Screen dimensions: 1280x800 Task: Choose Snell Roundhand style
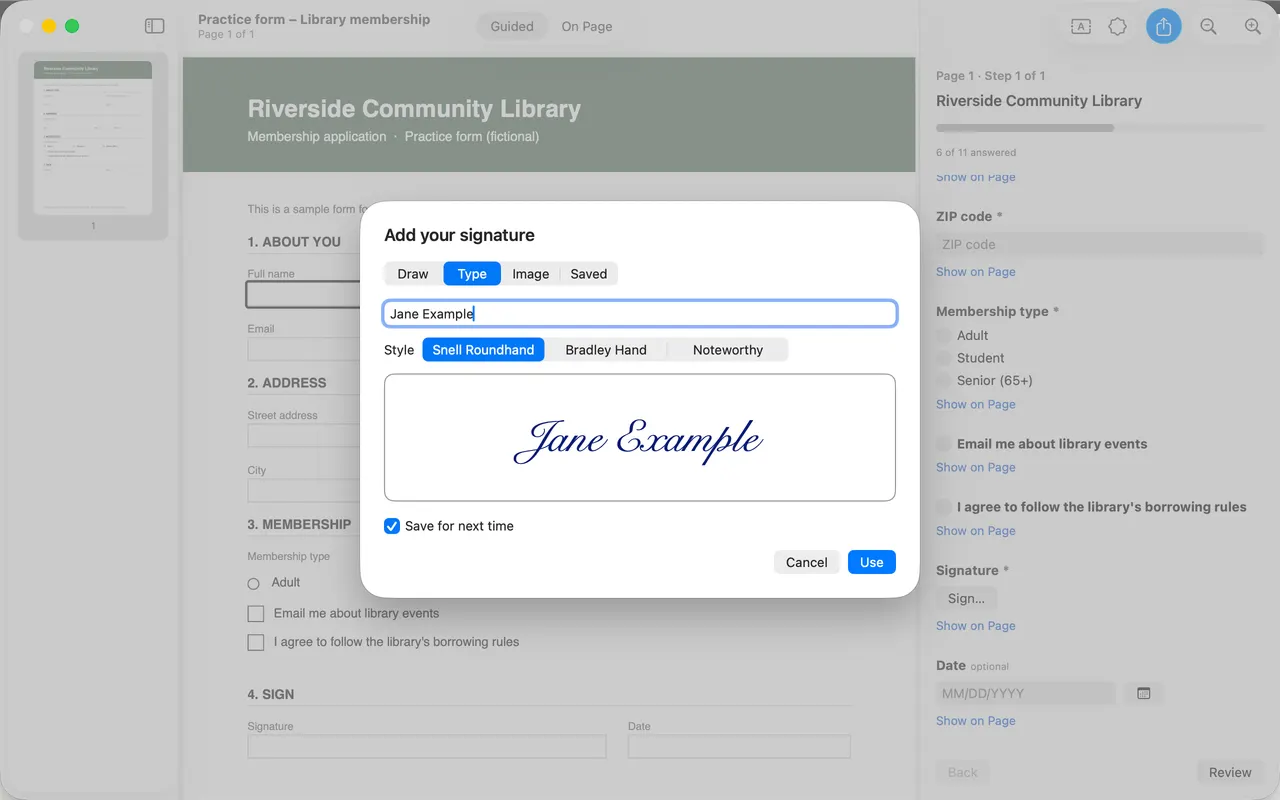pyautogui.click(x=483, y=350)
